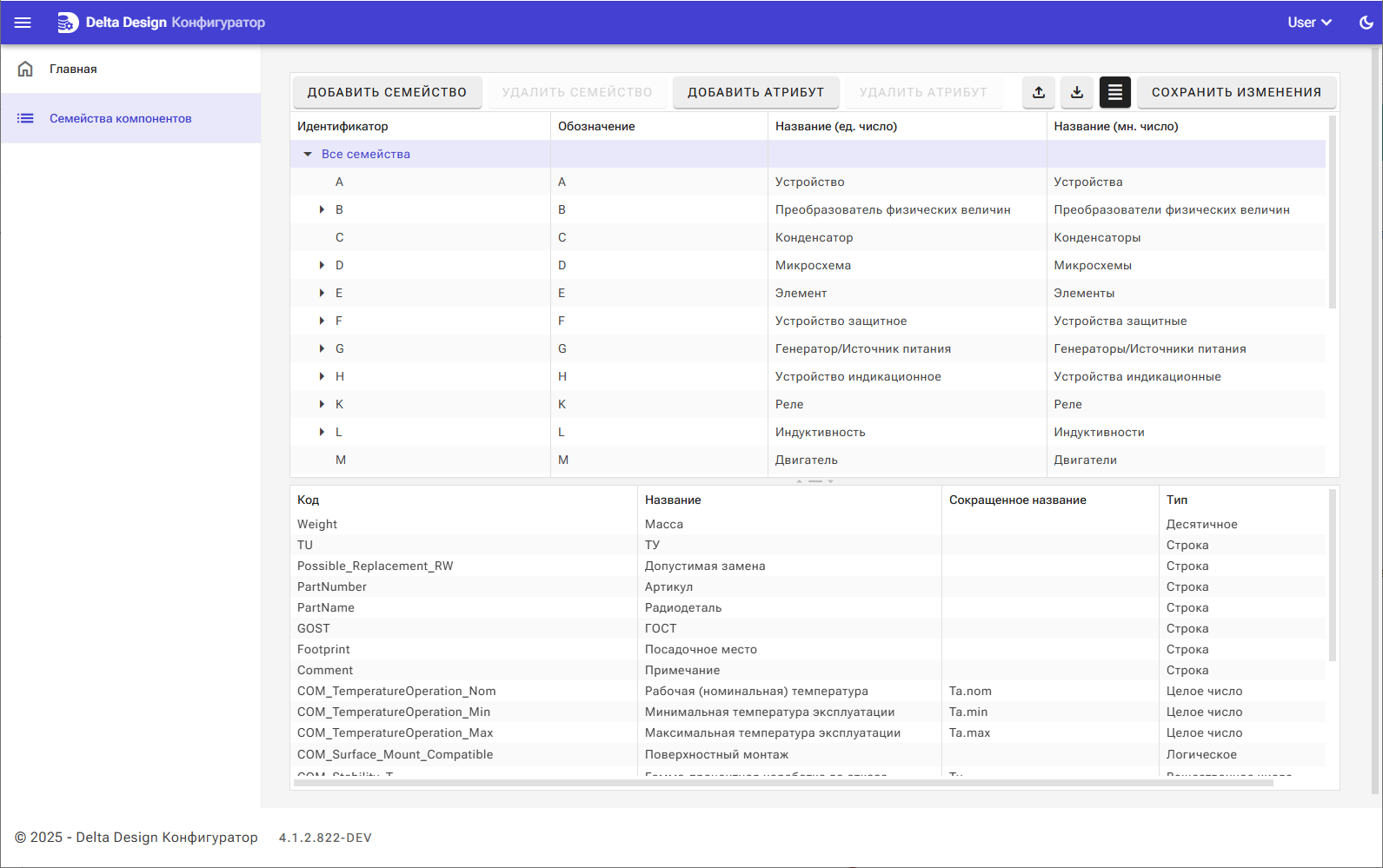Open 'Семейства компонентов' sidebar item
This screenshot has height=868, width=1383.
tap(120, 118)
